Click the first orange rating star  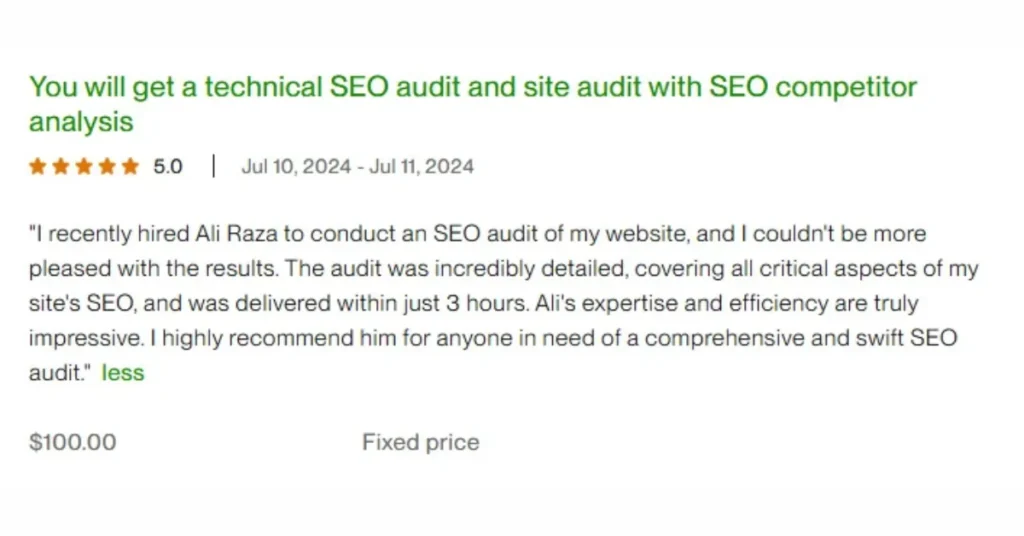coord(38,167)
